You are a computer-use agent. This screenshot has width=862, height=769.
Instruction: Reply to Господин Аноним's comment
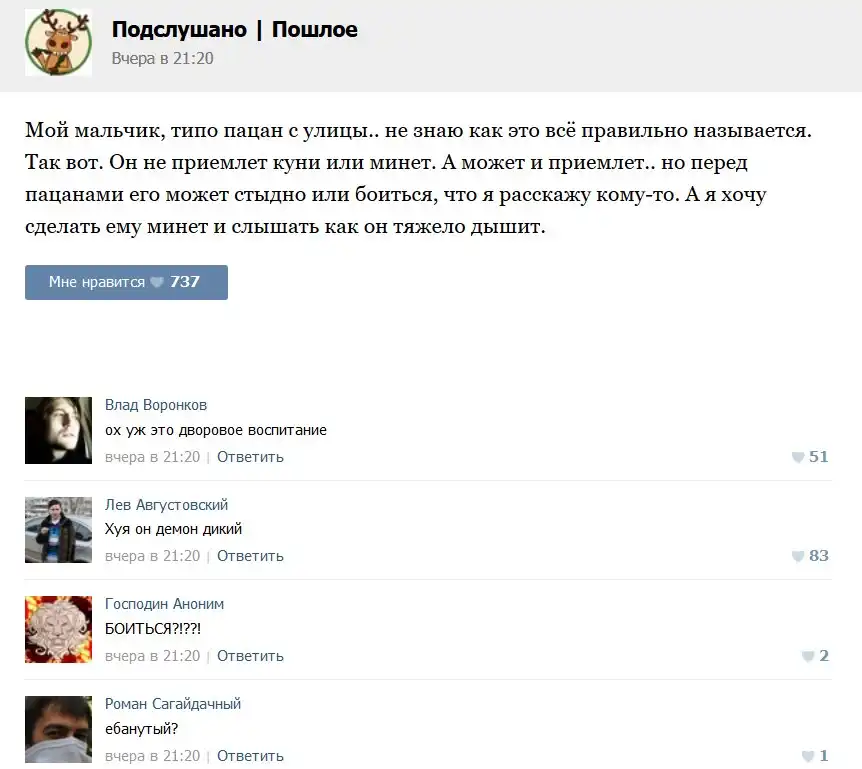[x=250, y=656]
